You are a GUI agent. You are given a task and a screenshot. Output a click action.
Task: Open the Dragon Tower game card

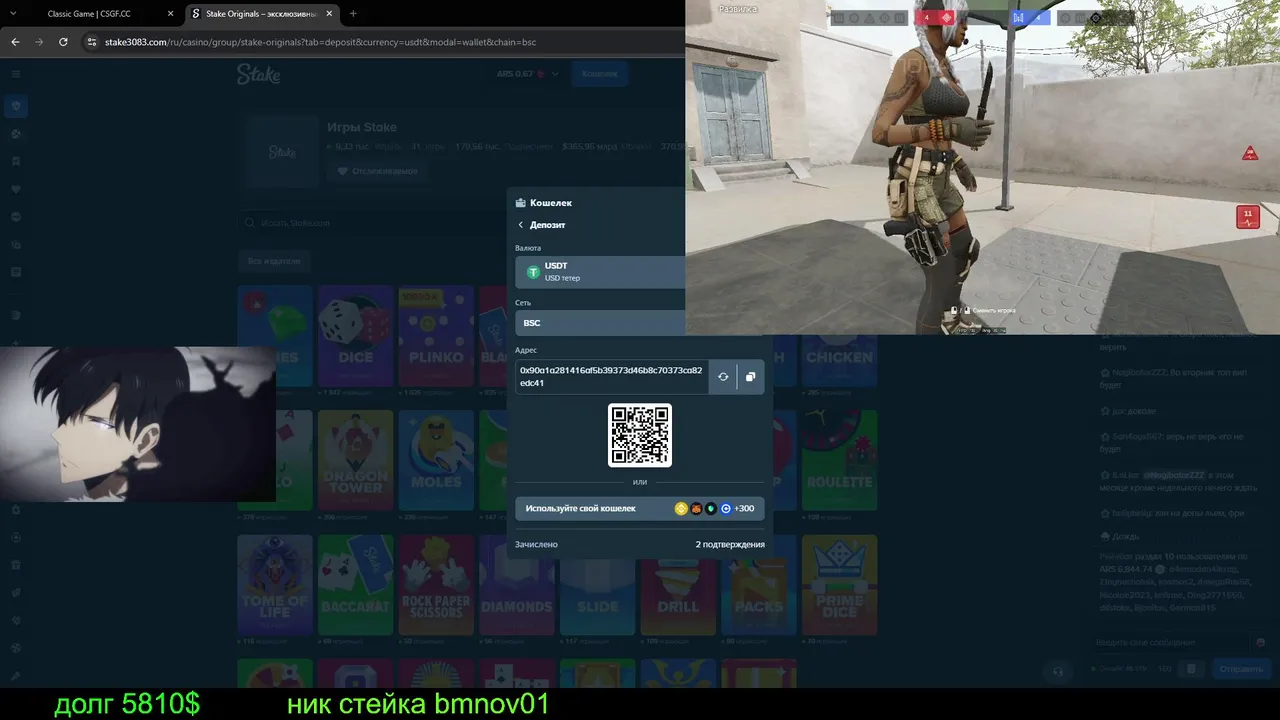point(355,460)
